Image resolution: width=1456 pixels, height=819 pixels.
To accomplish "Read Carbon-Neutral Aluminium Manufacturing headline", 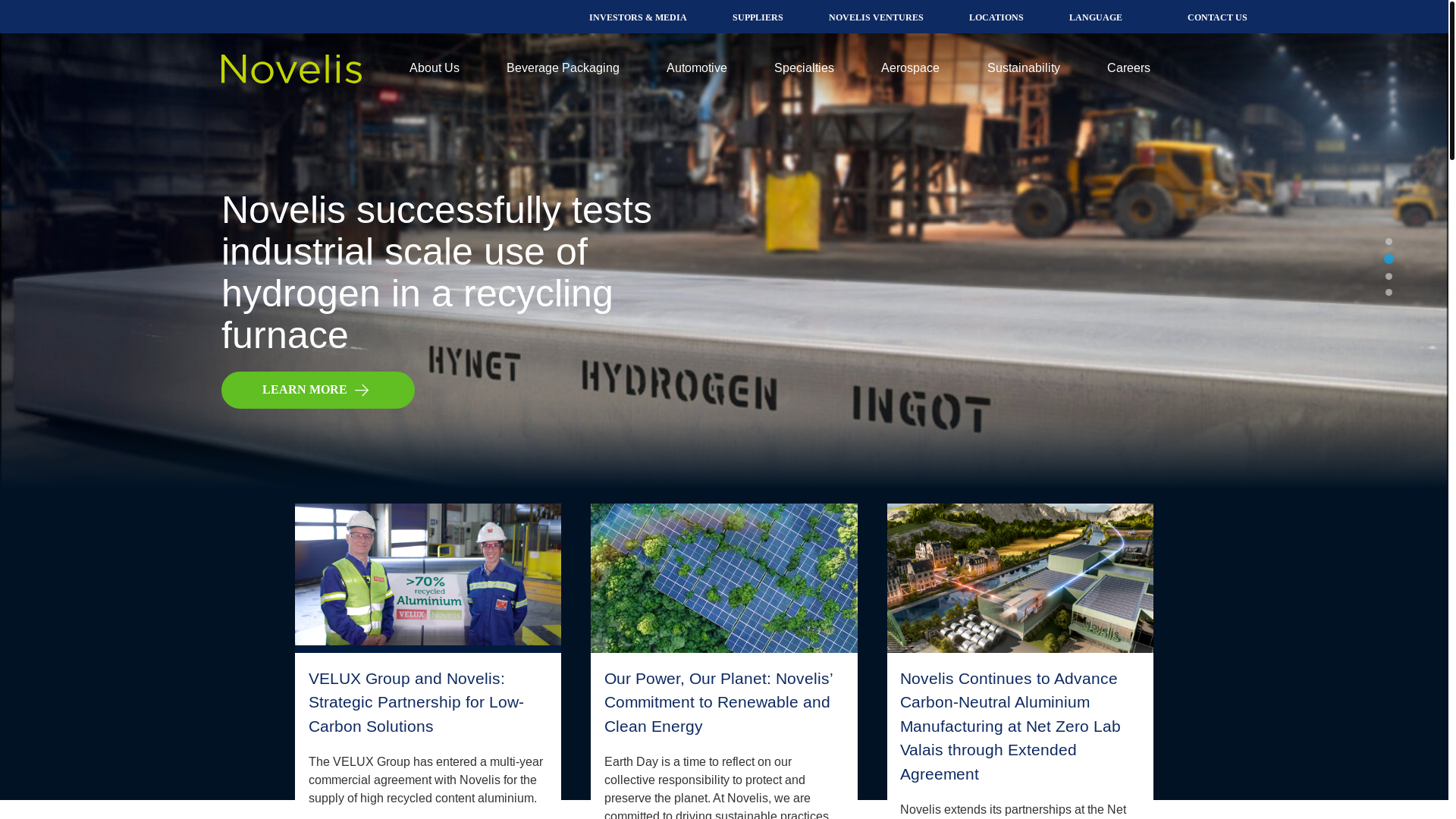I will [x=1010, y=726].
